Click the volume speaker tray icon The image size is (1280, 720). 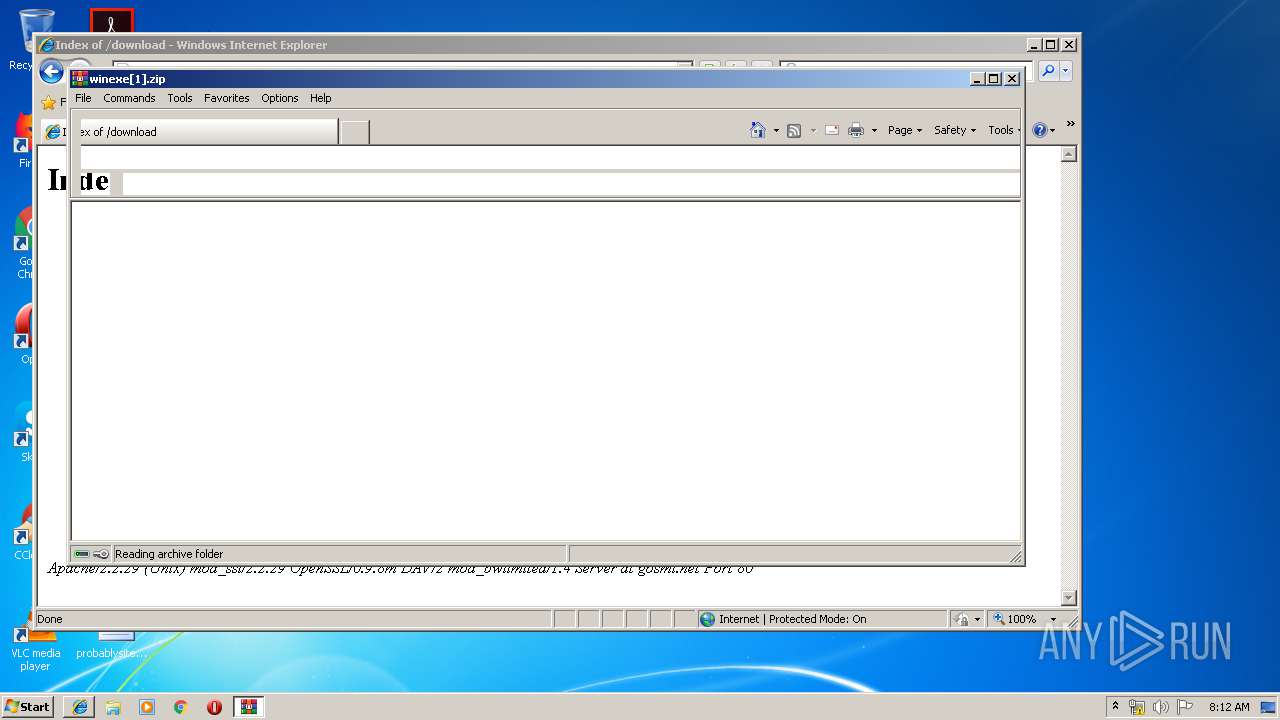[1161, 707]
